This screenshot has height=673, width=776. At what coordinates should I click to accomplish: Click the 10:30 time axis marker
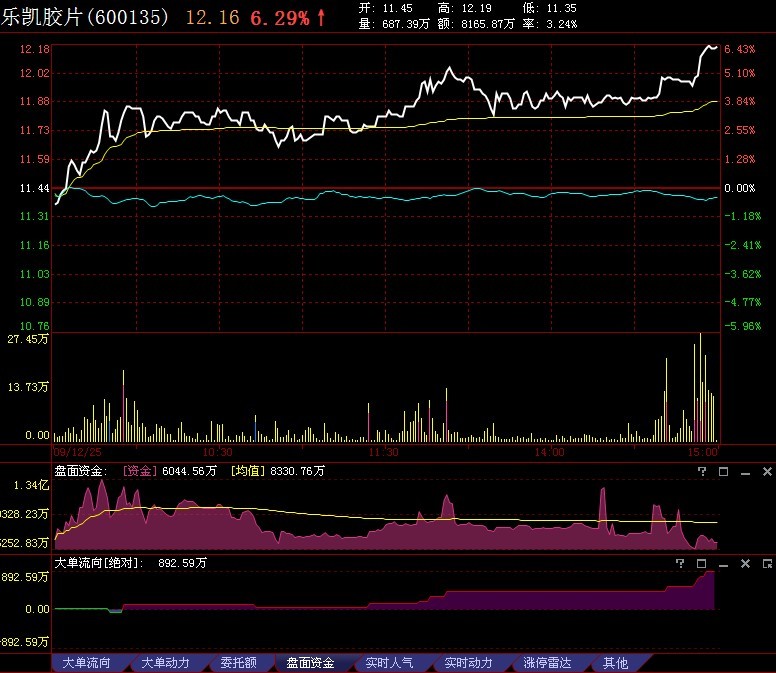(x=217, y=452)
